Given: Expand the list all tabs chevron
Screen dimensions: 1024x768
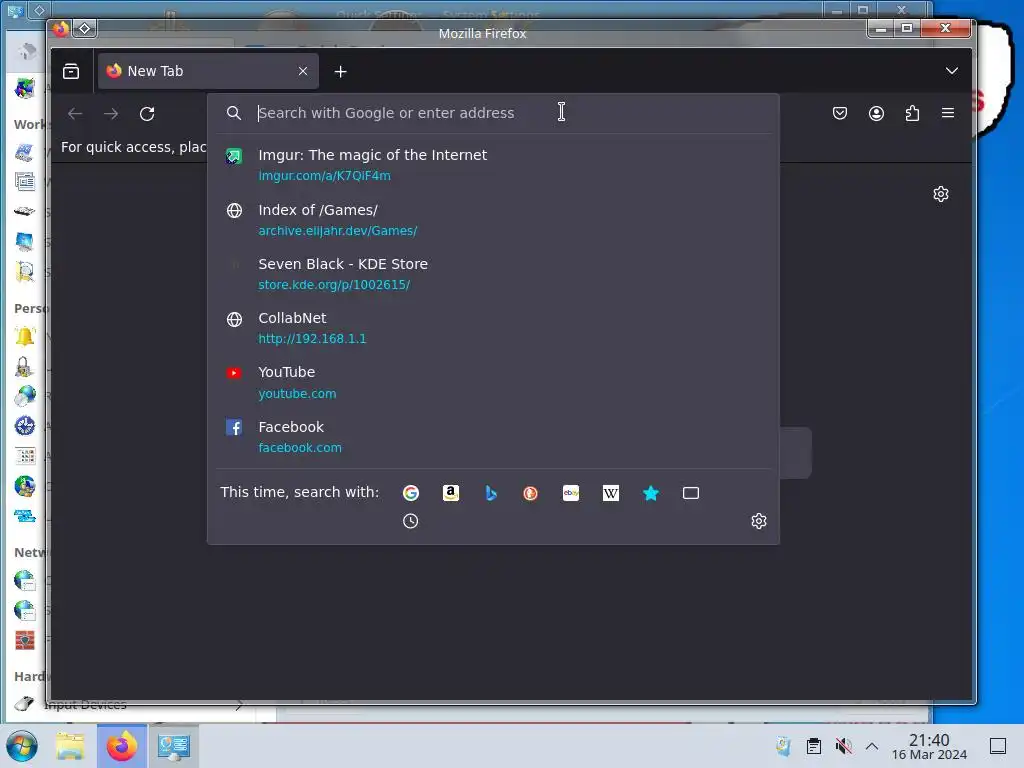Looking at the screenshot, I should point(952,71).
